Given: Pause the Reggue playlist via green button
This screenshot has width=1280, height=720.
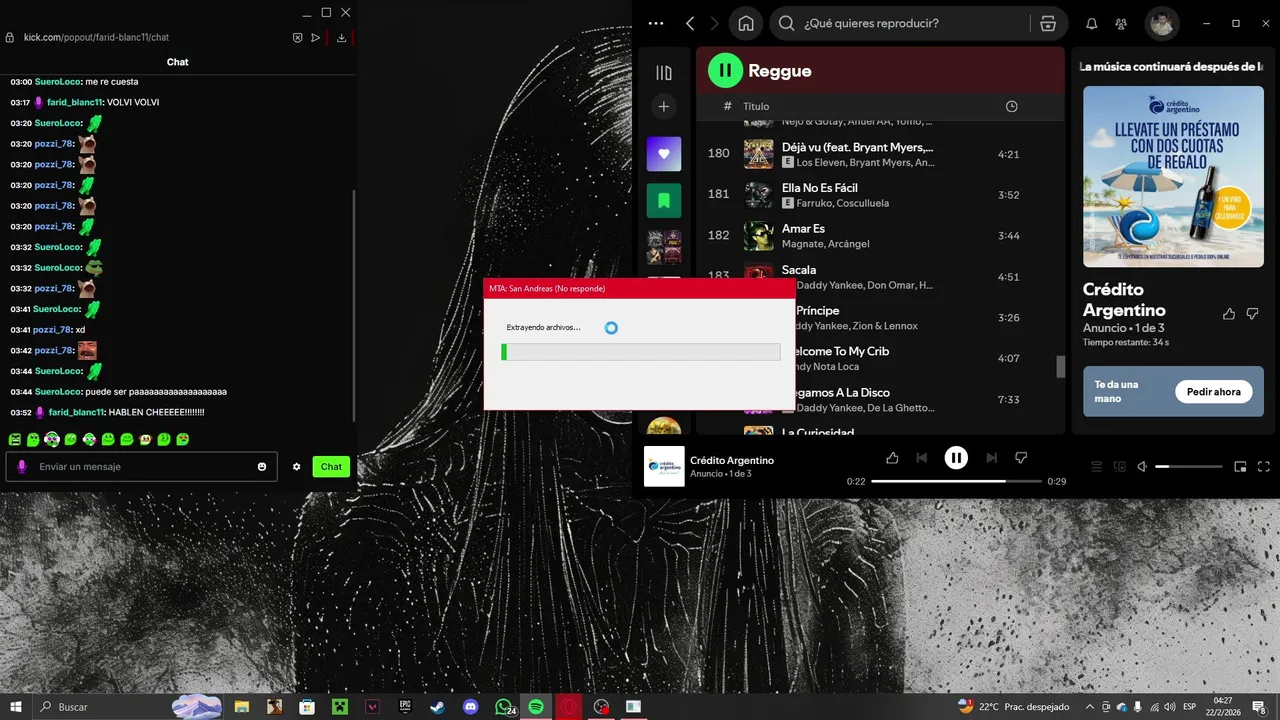Looking at the screenshot, I should [x=725, y=70].
